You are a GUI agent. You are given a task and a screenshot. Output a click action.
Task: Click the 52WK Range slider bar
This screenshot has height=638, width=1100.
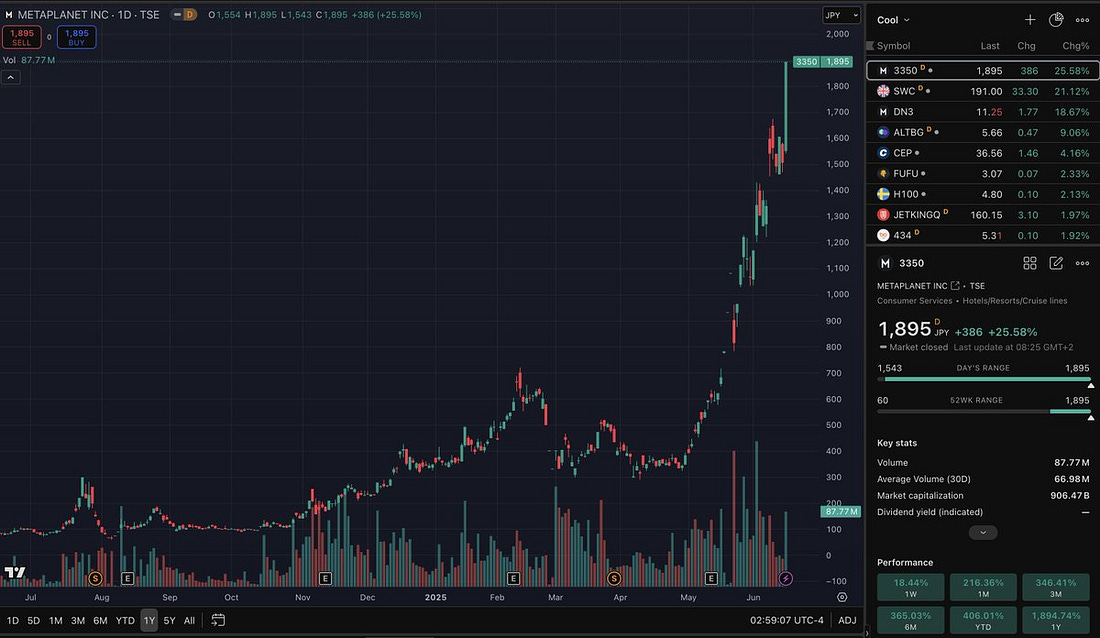click(x=983, y=412)
